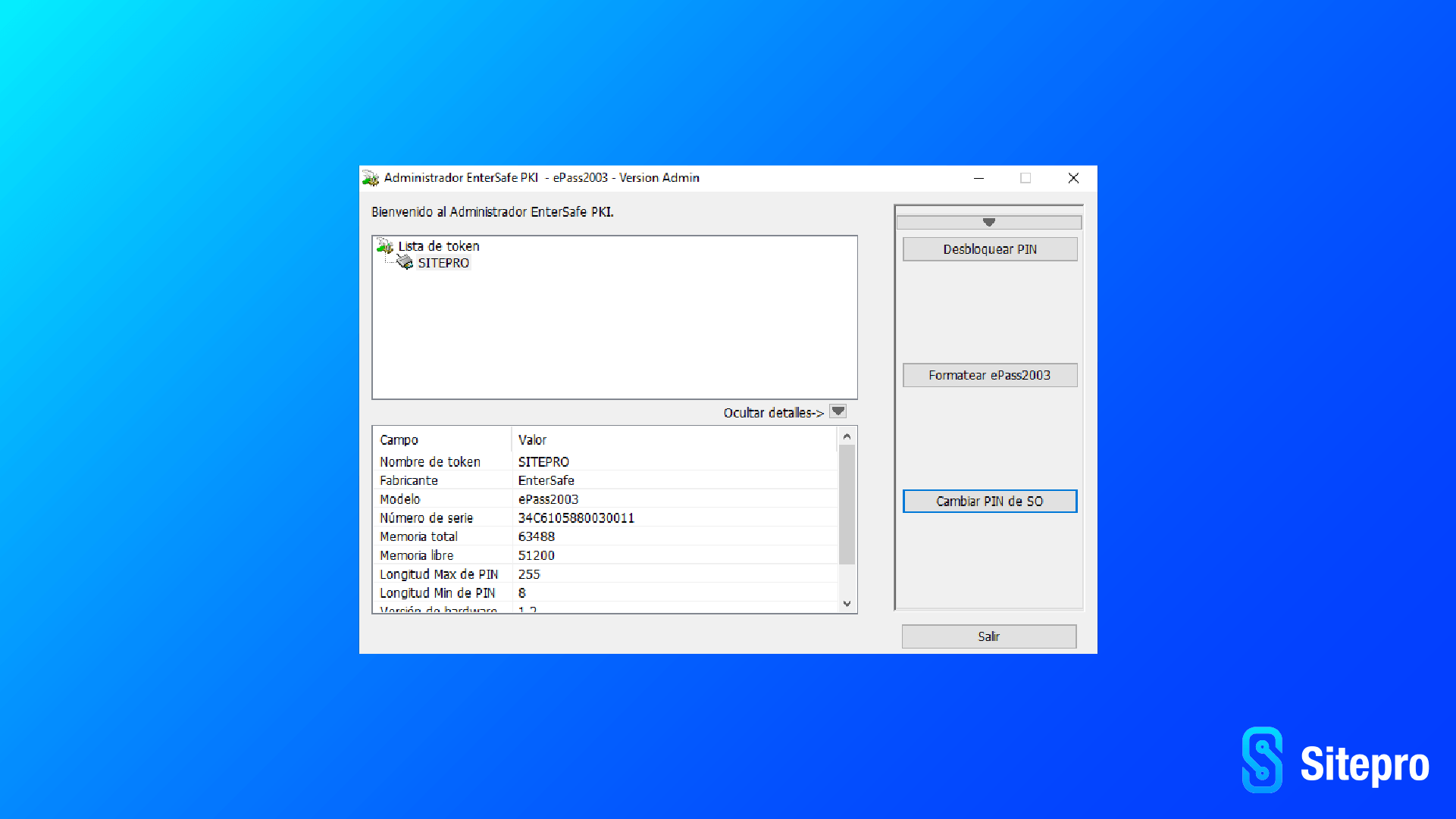This screenshot has width=1456, height=819.
Task: Collapse the Ocultar detalles arrow button
Action: pyautogui.click(x=838, y=411)
